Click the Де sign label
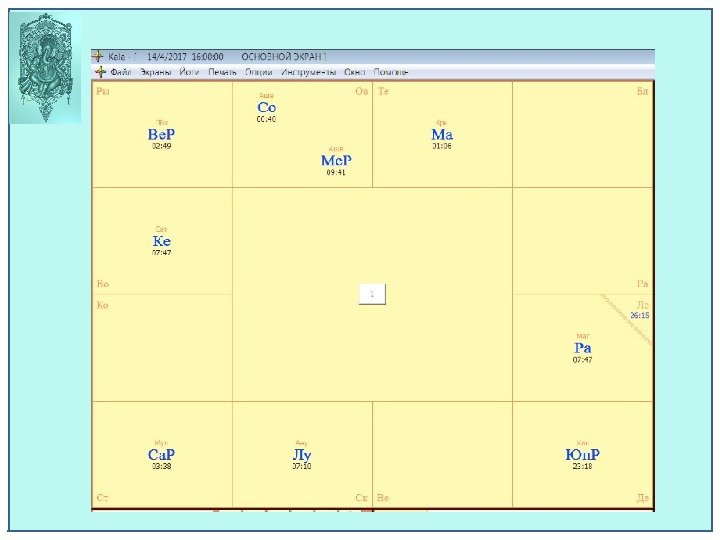This screenshot has height=540, width=720. (643, 498)
